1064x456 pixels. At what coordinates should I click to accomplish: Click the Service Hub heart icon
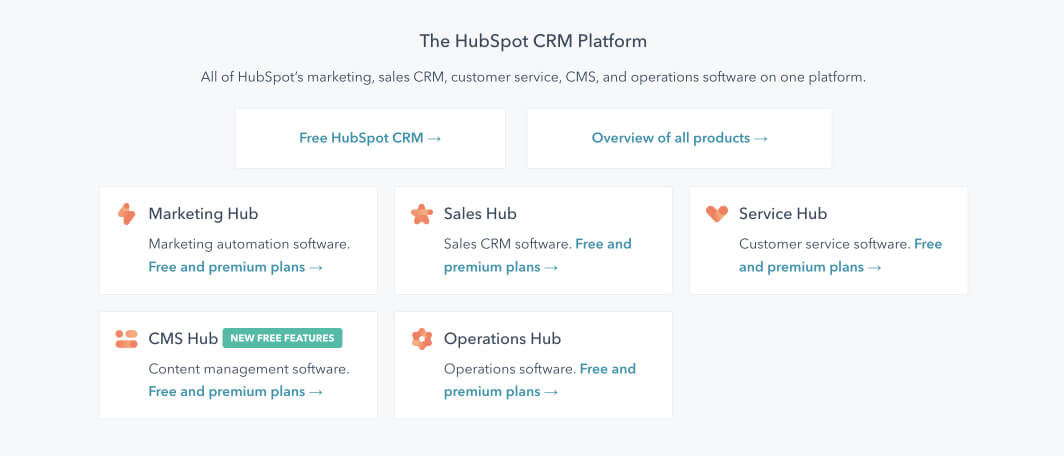[x=717, y=214]
